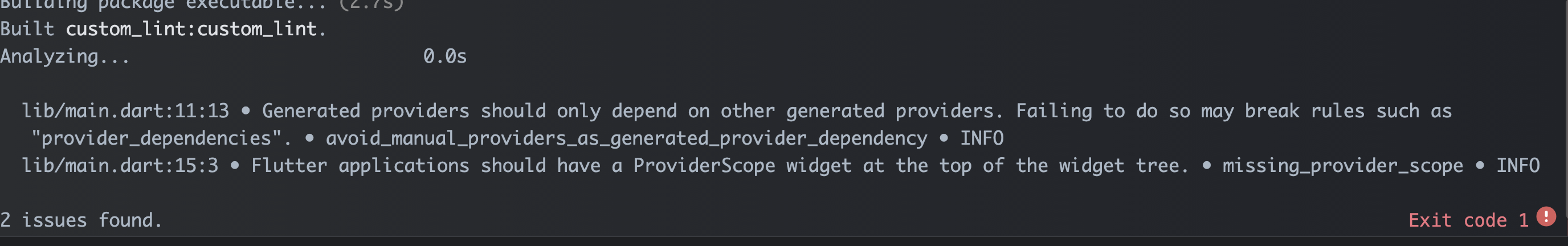Image resolution: width=1568 pixels, height=246 pixels.
Task: Click the "Analyzing..." status line
Action: tap(65, 56)
